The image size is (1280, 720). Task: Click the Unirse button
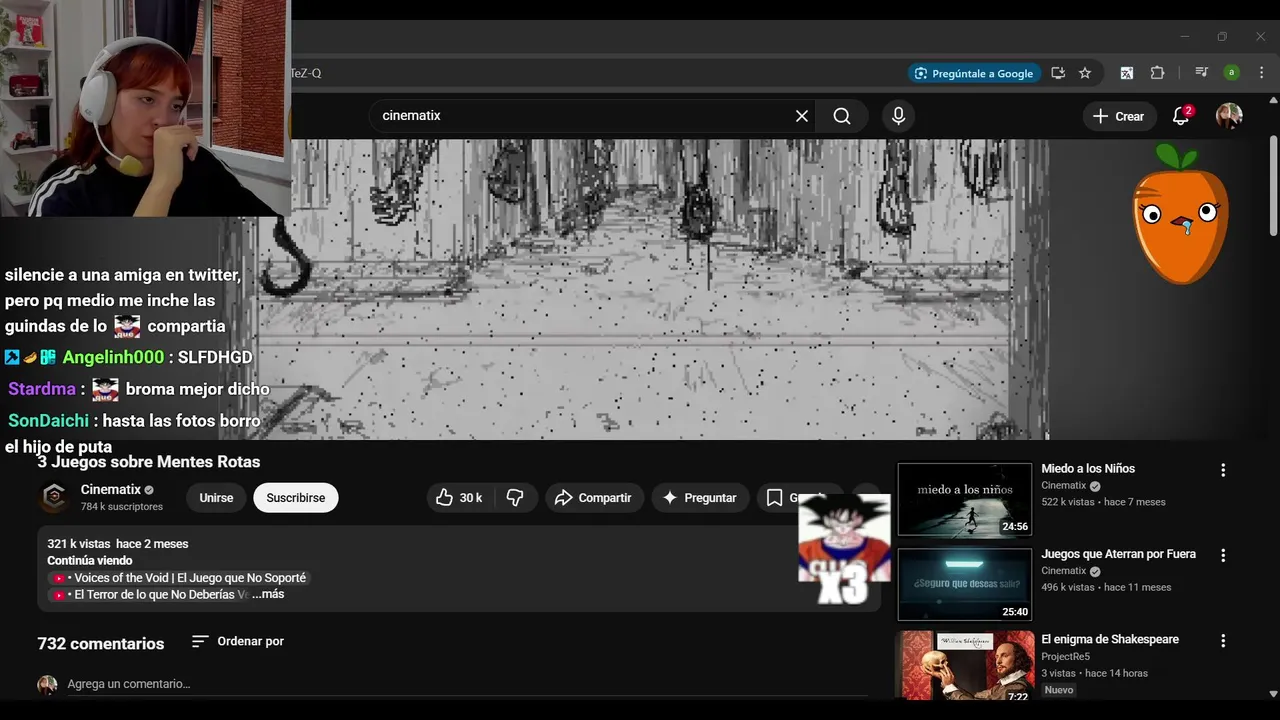pyautogui.click(x=216, y=498)
